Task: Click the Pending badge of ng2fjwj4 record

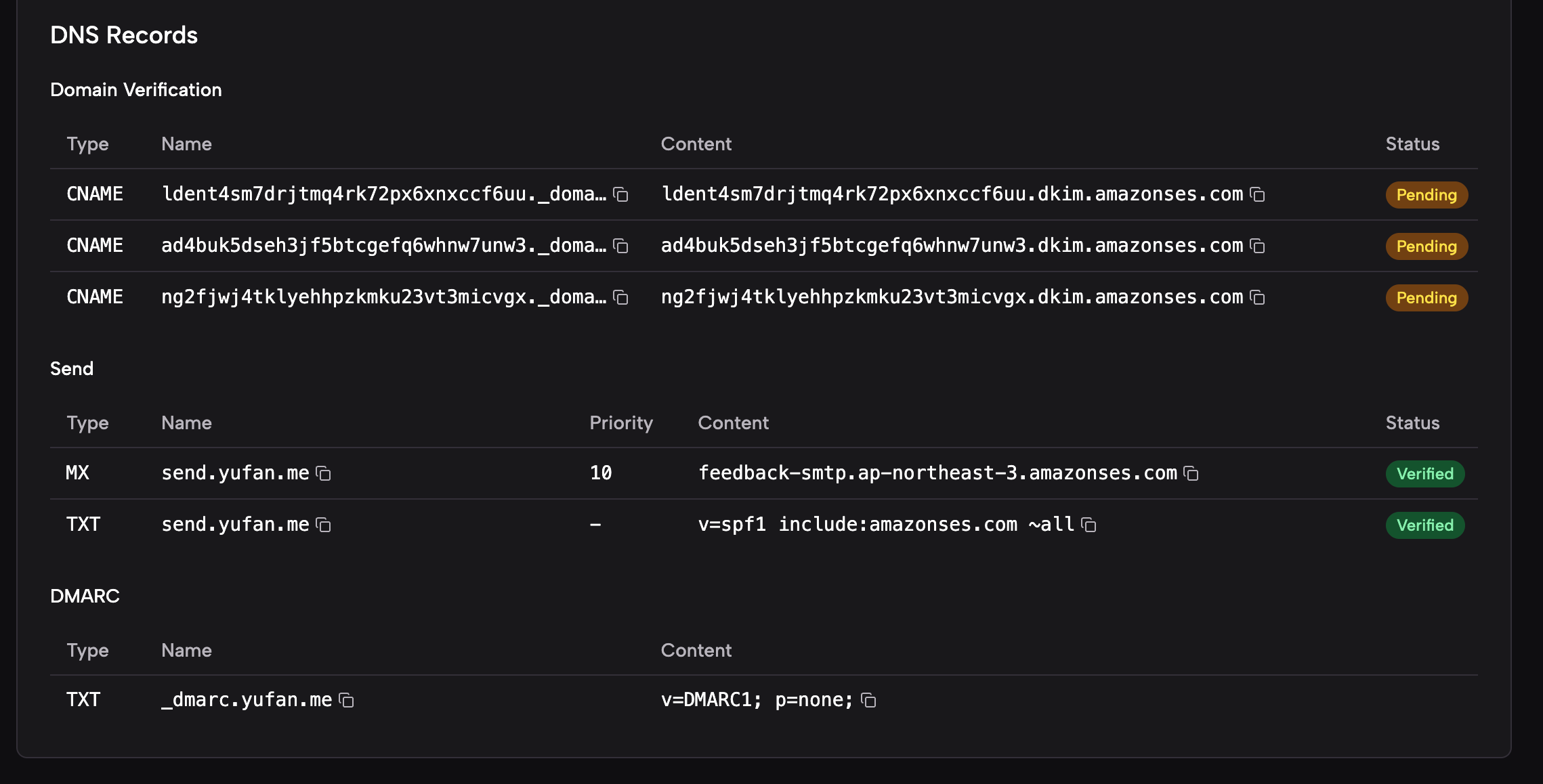Action: (x=1426, y=298)
